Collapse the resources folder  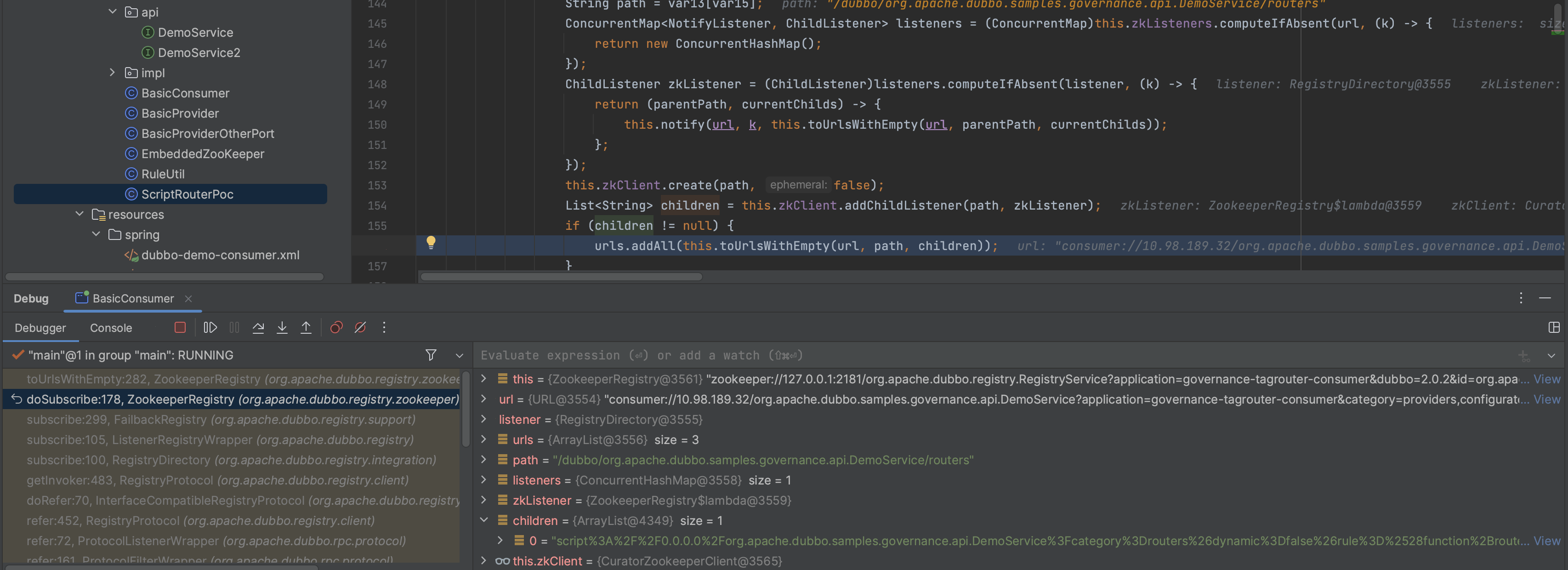(x=80, y=214)
